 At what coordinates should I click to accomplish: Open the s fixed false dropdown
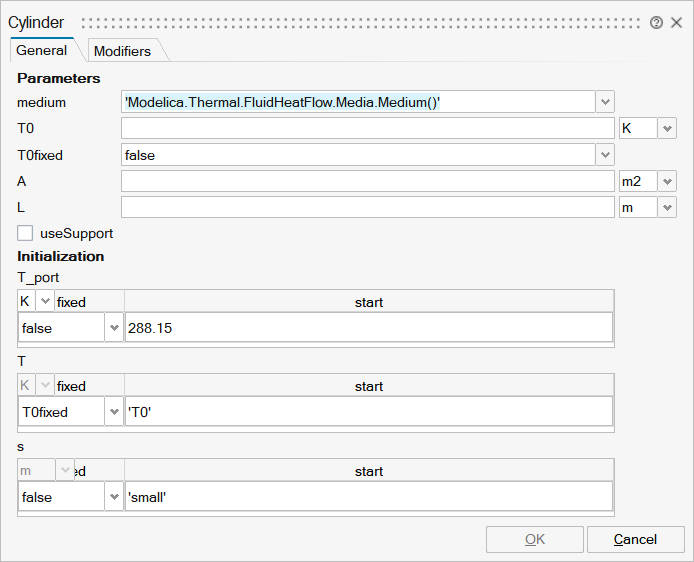pyautogui.click(x=113, y=497)
